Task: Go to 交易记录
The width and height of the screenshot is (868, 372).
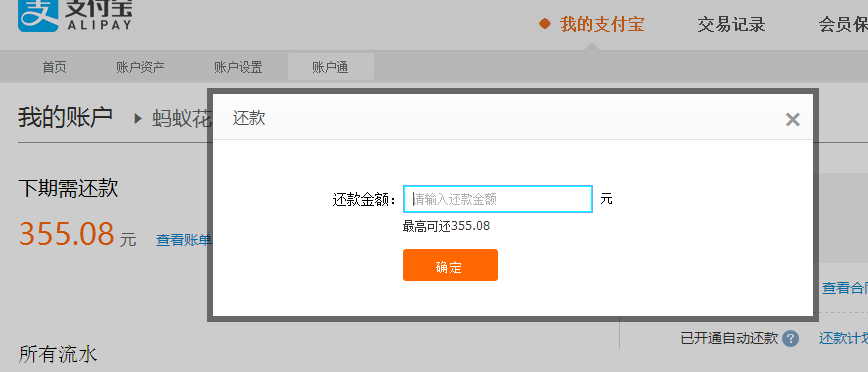Action: [x=731, y=24]
